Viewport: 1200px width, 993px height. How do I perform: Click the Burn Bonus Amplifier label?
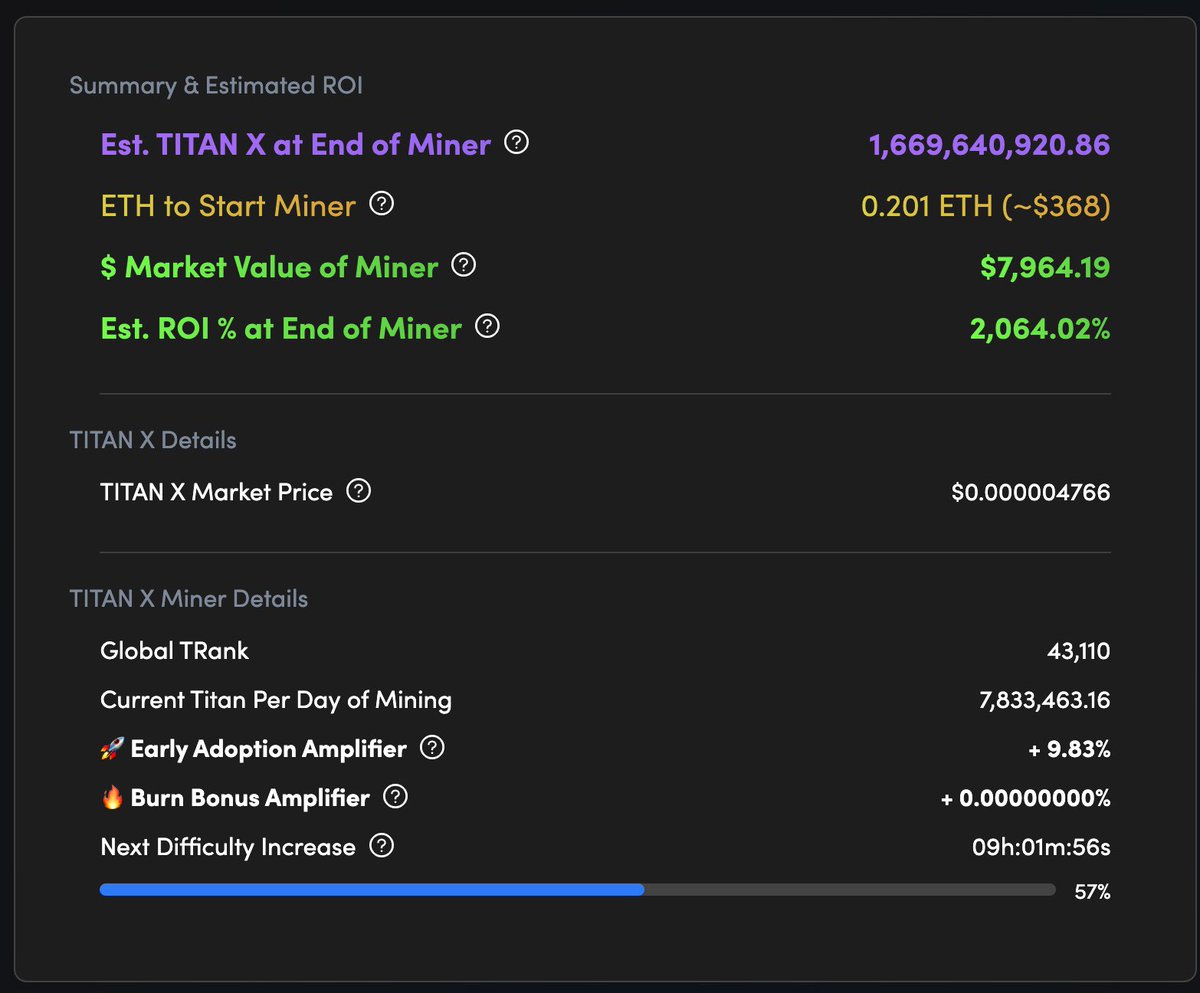[x=250, y=798]
